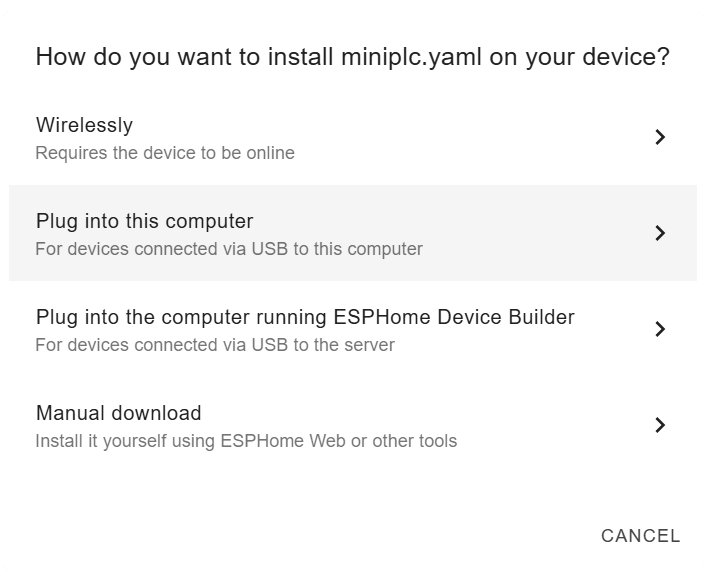Choose the Wirelessly install option
This screenshot has height=577, width=709.
353,137
